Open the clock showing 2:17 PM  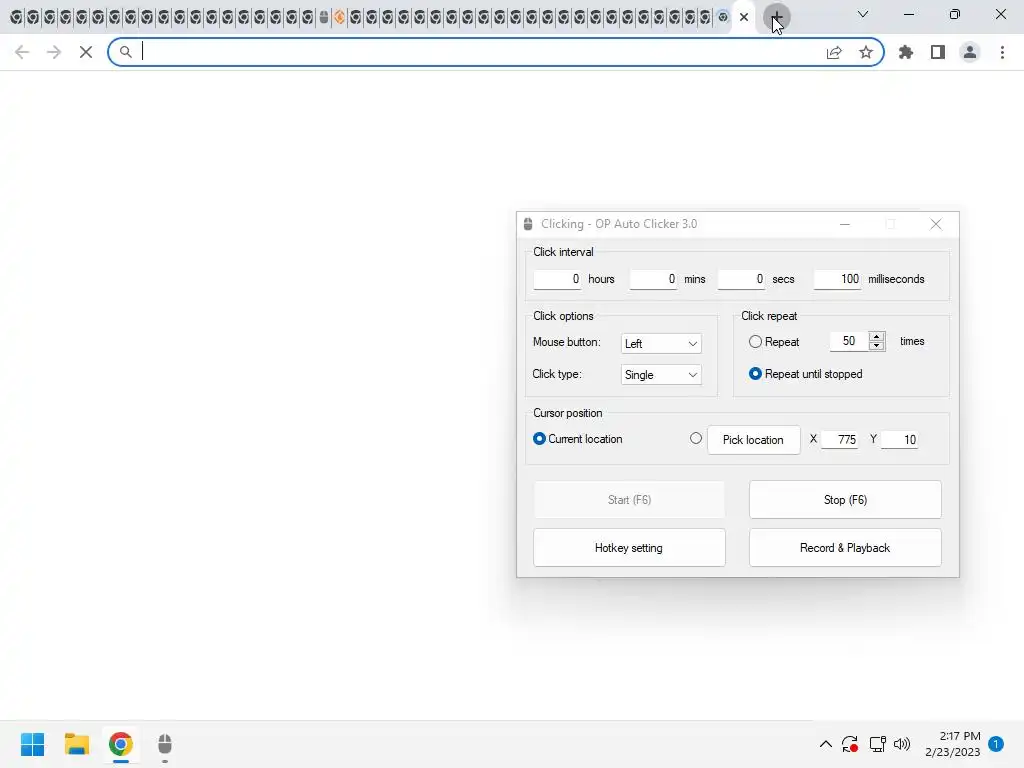(x=953, y=744)
